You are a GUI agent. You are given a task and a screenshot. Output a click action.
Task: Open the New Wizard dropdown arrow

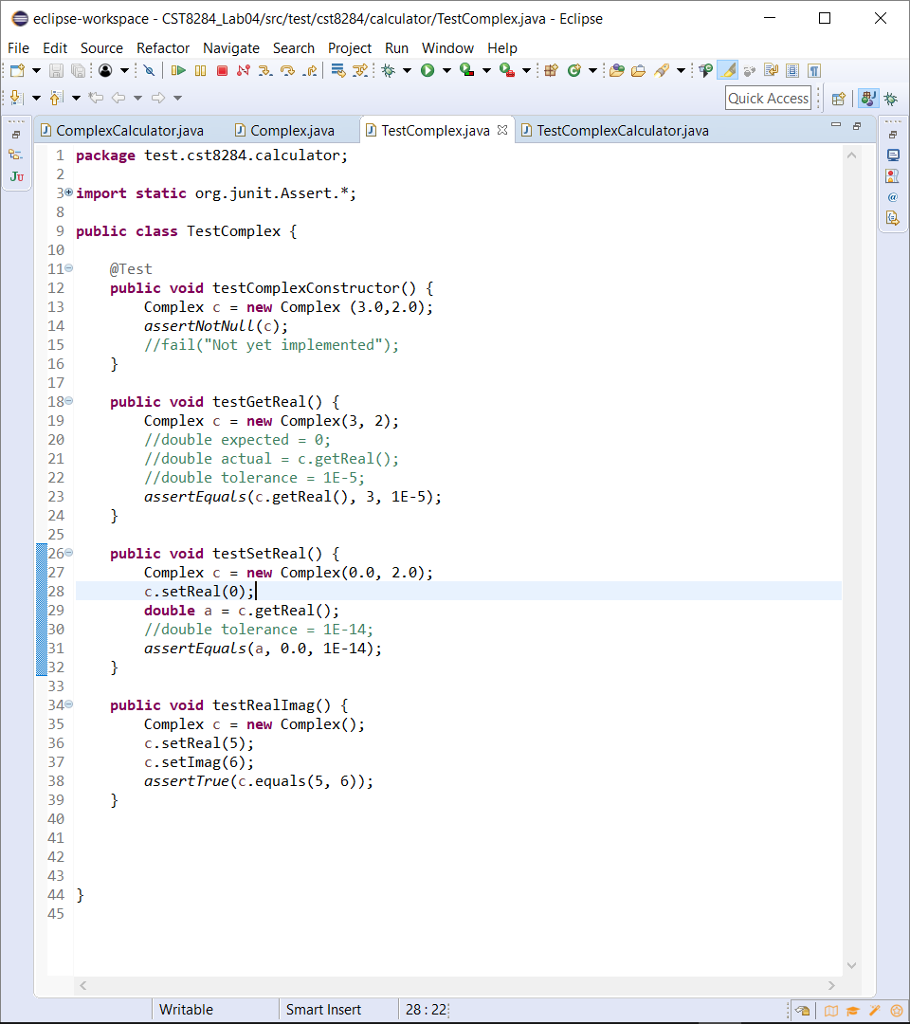(x=34, y=70)
